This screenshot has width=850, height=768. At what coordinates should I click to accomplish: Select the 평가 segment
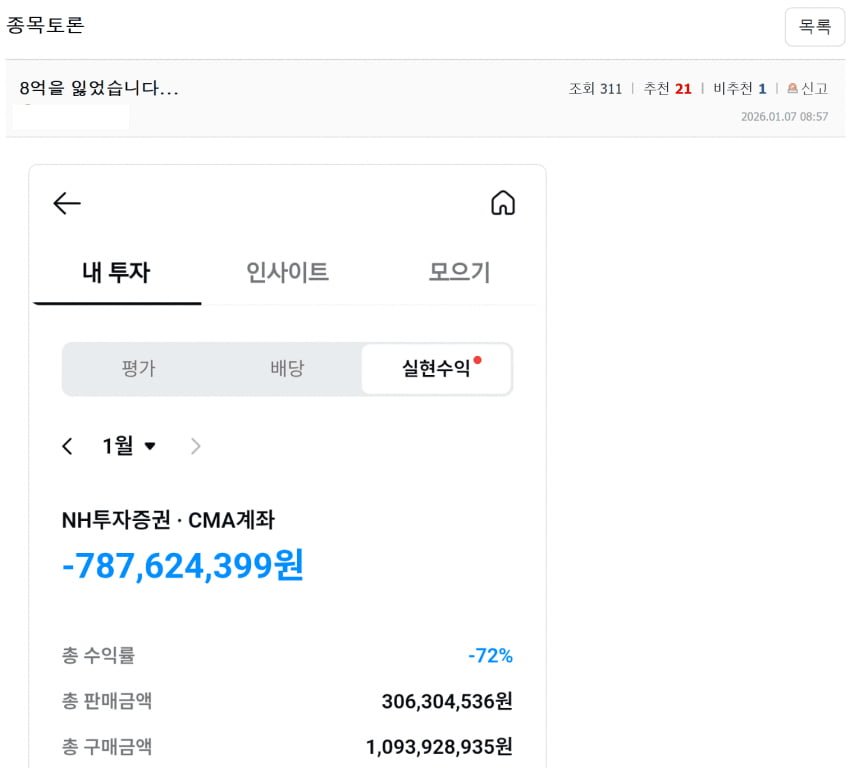point(139,368)
